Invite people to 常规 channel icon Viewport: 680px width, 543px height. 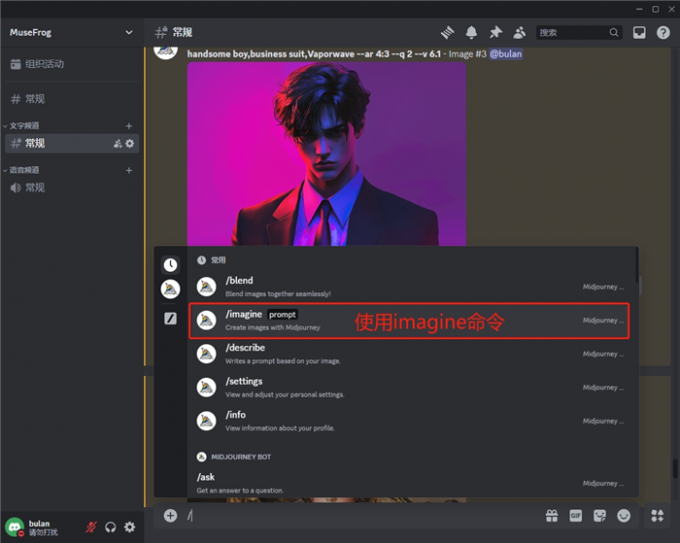pyautogui.click(x=118, y=144)
